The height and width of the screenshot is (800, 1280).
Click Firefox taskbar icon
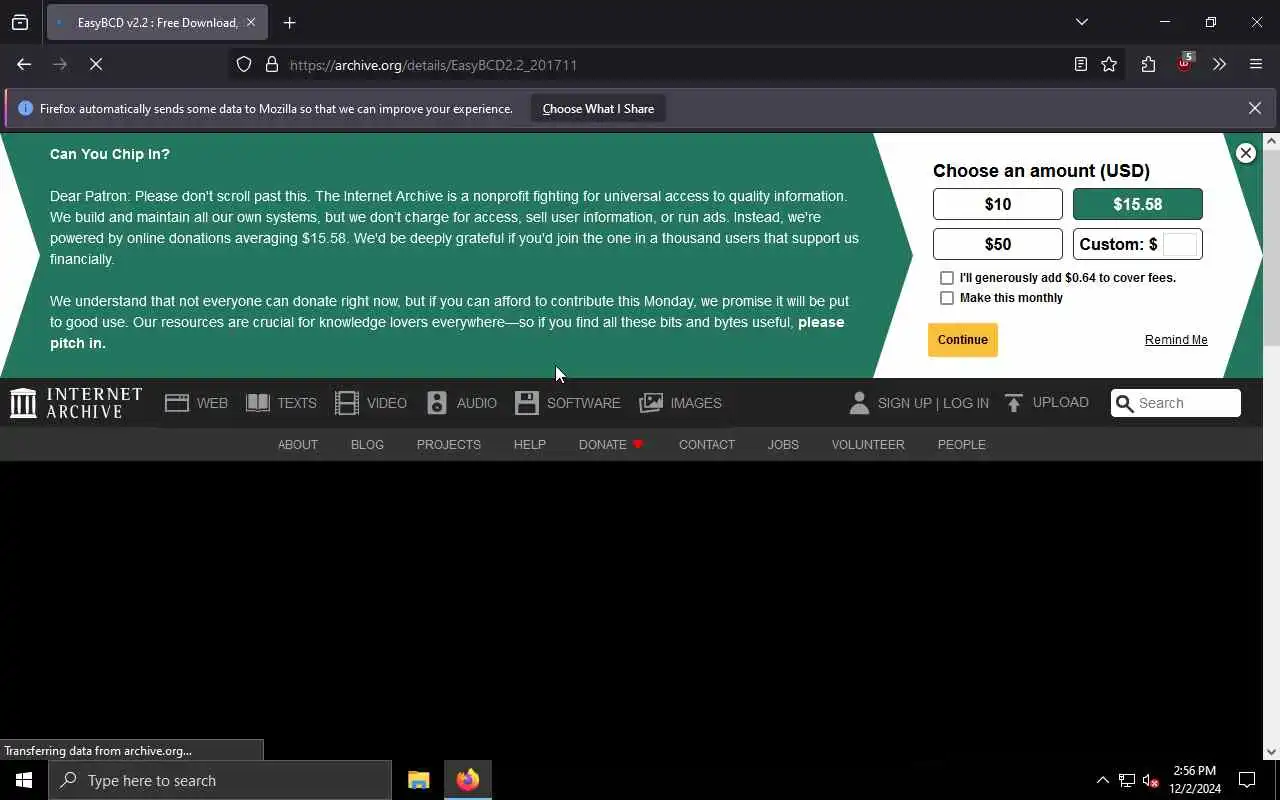pyautogui.click(x=468, y=780)
